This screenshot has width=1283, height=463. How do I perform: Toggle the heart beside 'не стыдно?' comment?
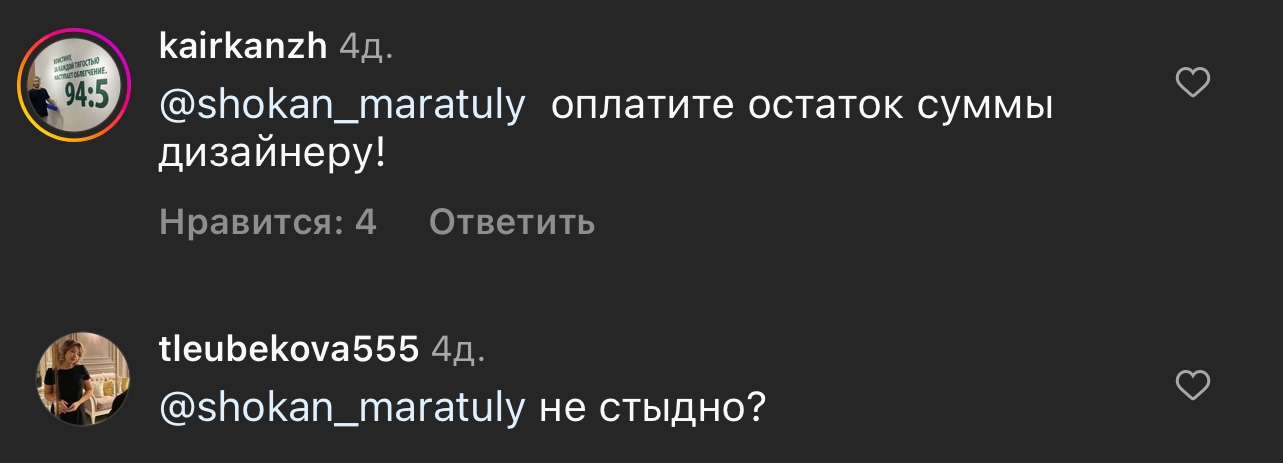1192,384
